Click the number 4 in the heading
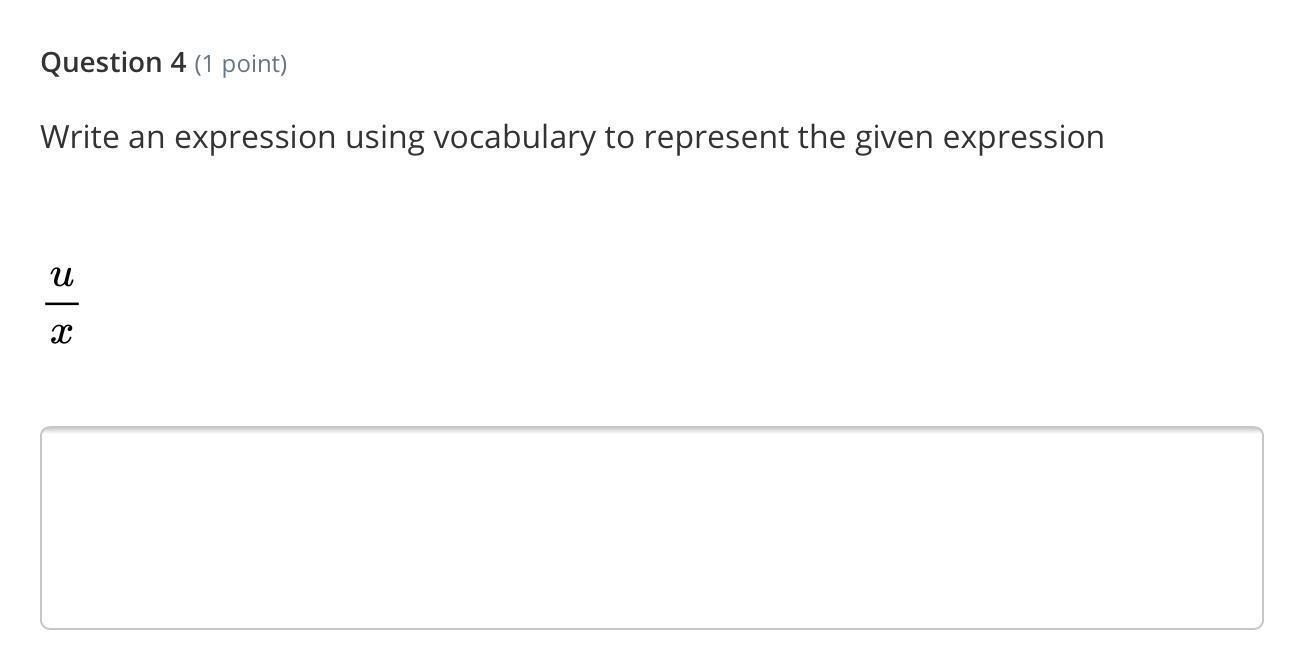Viewport: 1301px width, 671px height. 178,63
